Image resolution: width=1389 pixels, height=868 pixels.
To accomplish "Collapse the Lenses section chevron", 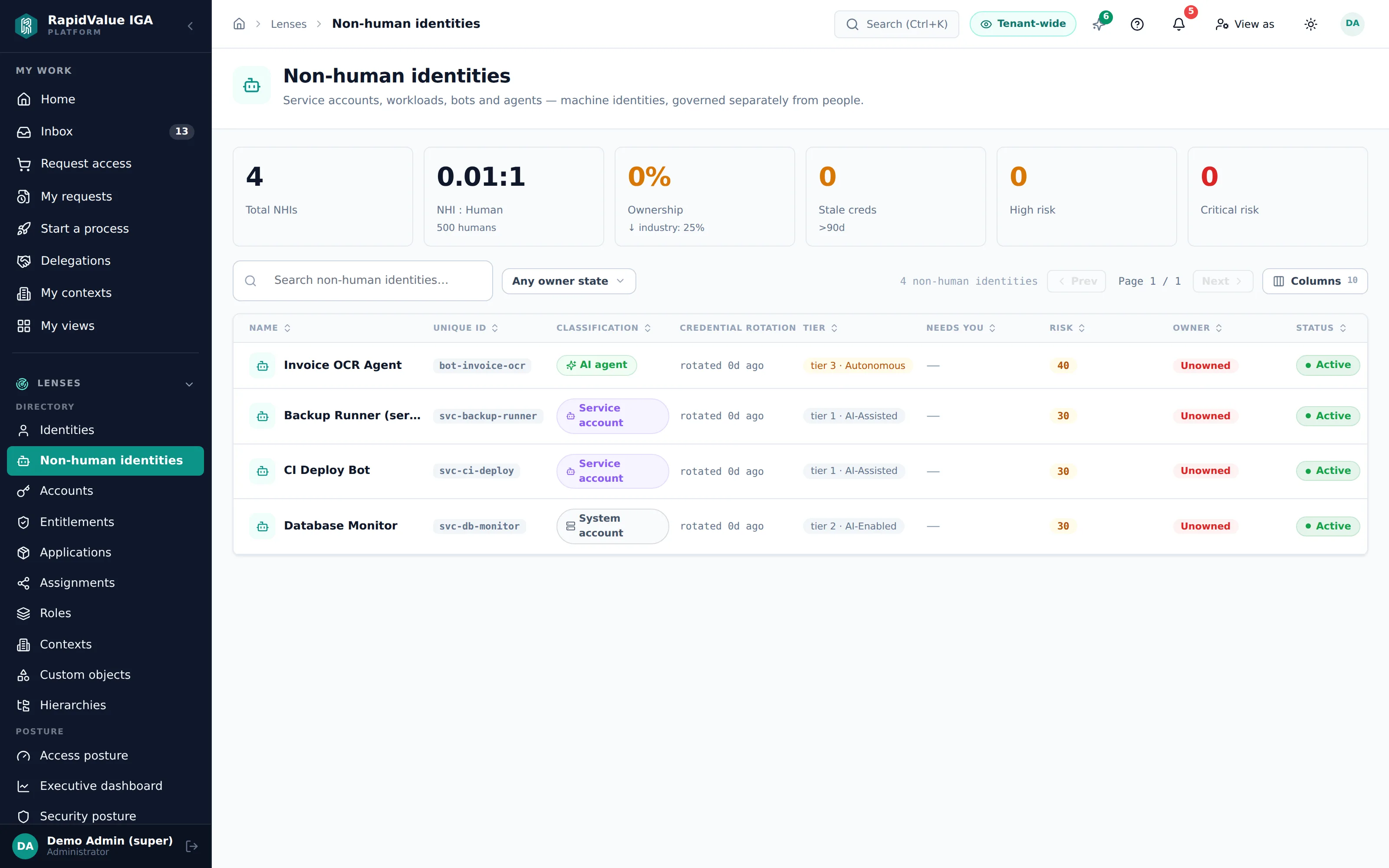I will pyautogui.click(x=189, y=384).
